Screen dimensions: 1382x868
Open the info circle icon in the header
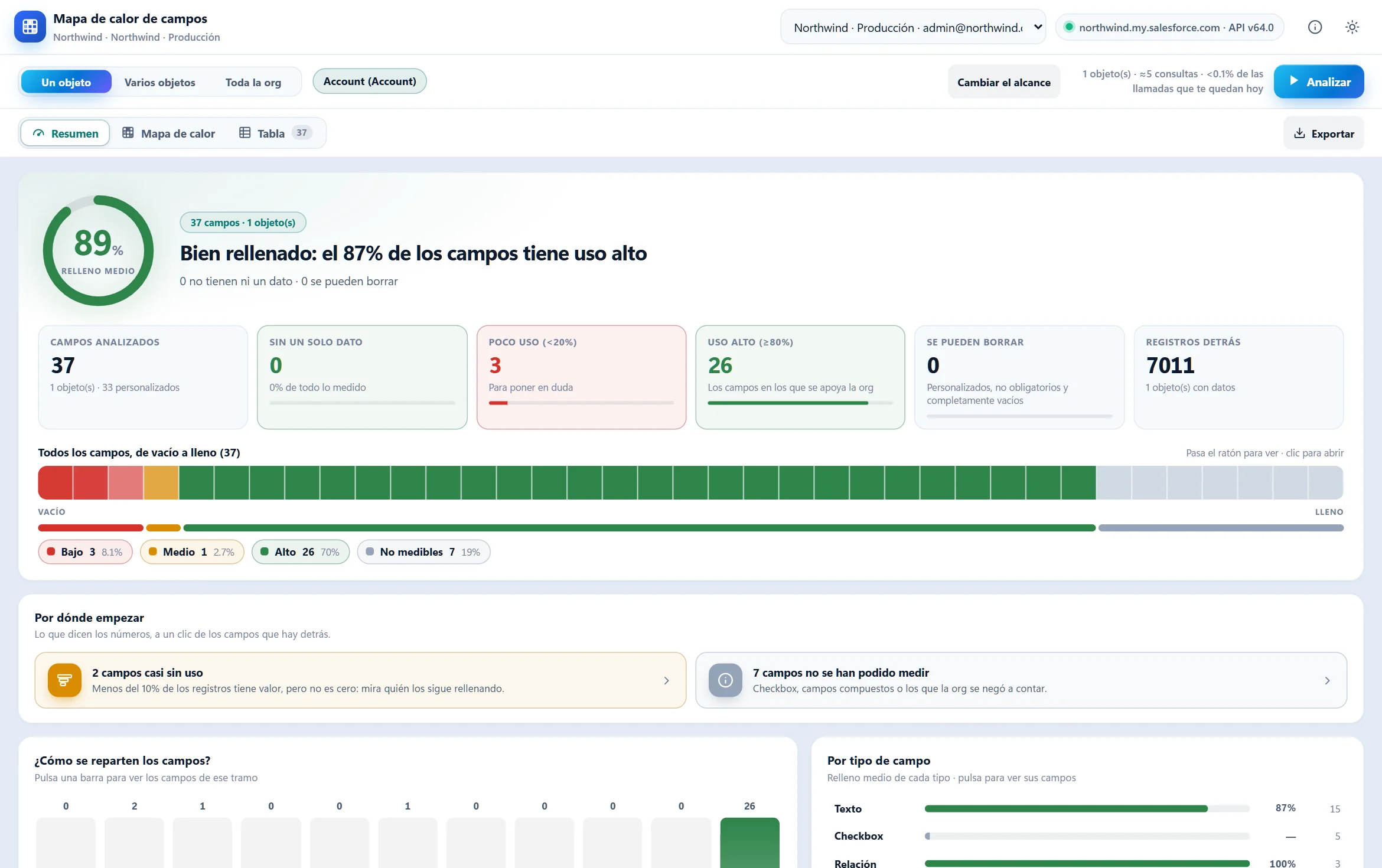click(1315, 27)
